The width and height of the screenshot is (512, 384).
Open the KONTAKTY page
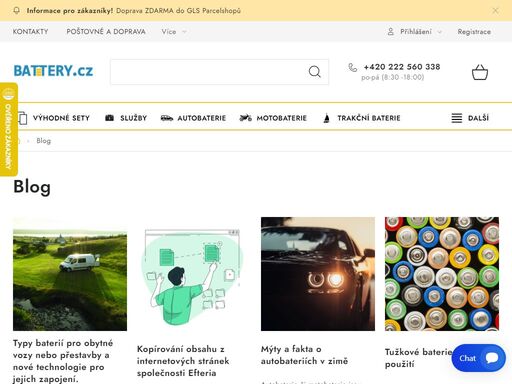pyautogui.click(x=30, y=32)
